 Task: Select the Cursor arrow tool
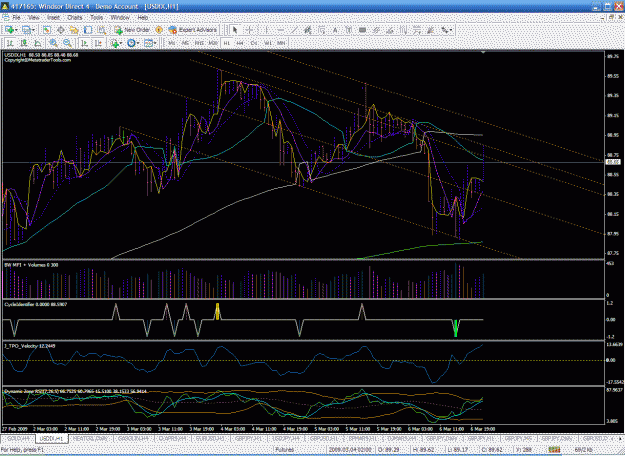pos(235,30)
